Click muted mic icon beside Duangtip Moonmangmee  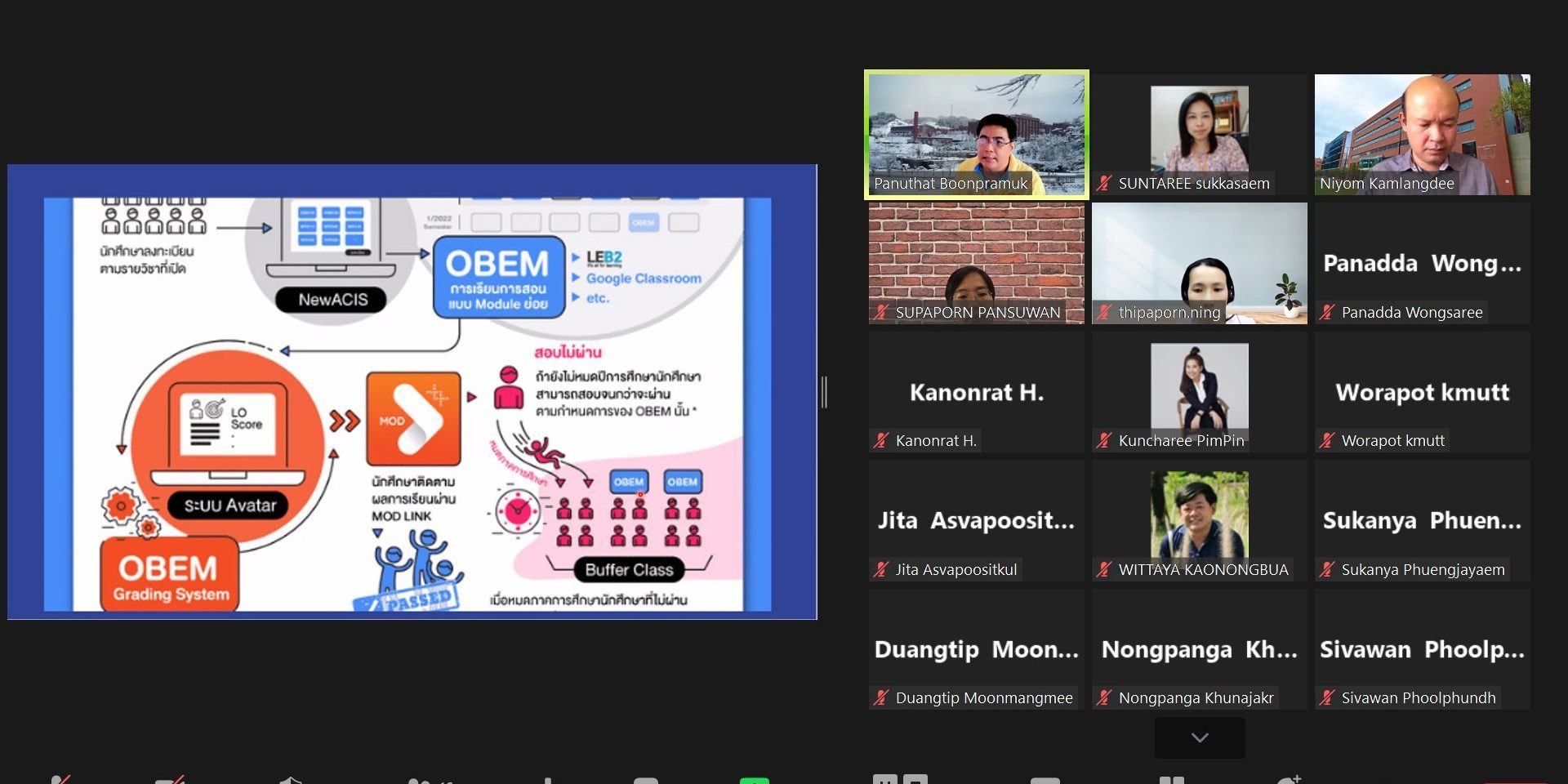coord(881,698)
